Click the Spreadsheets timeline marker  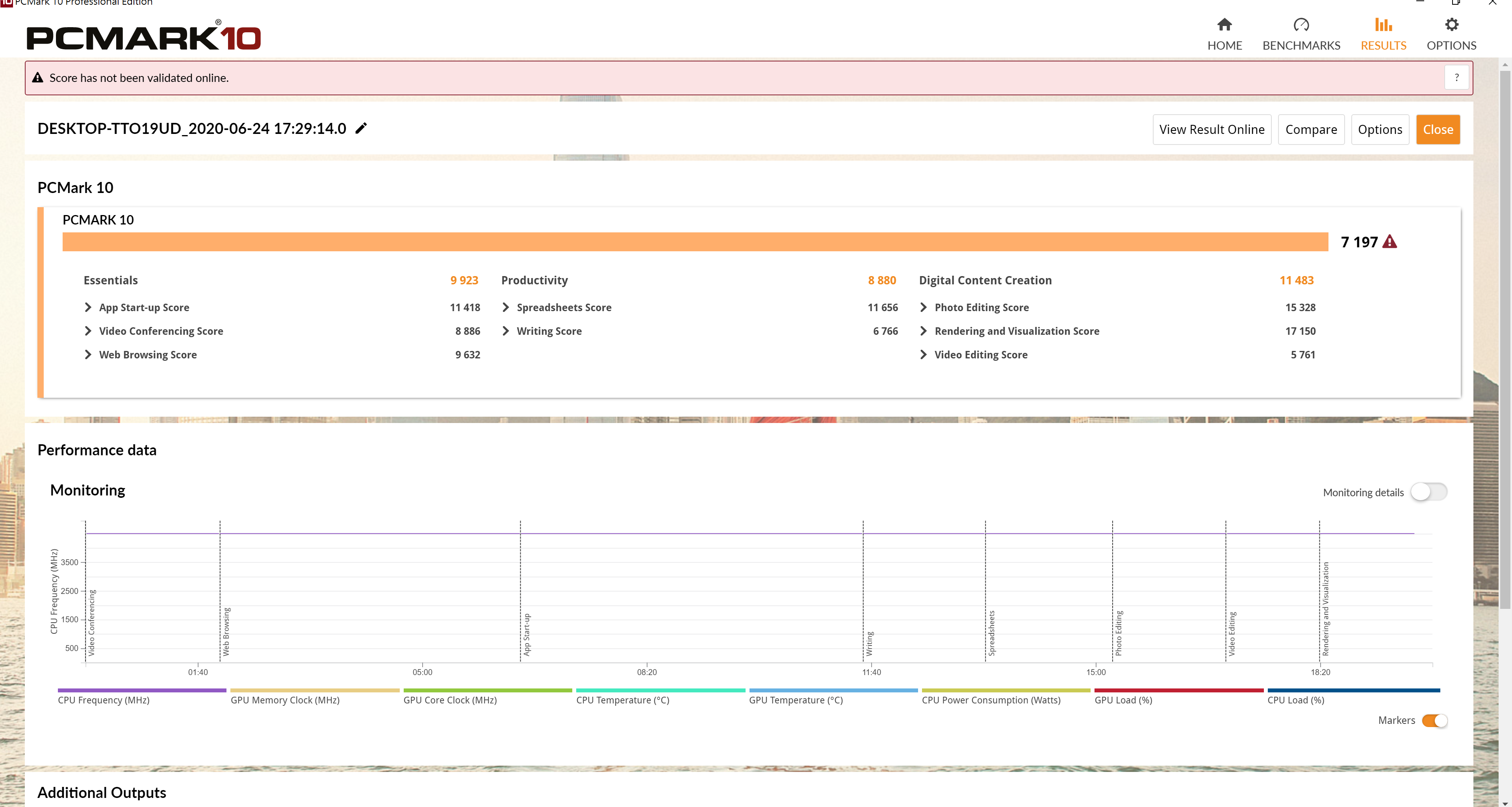991,633
